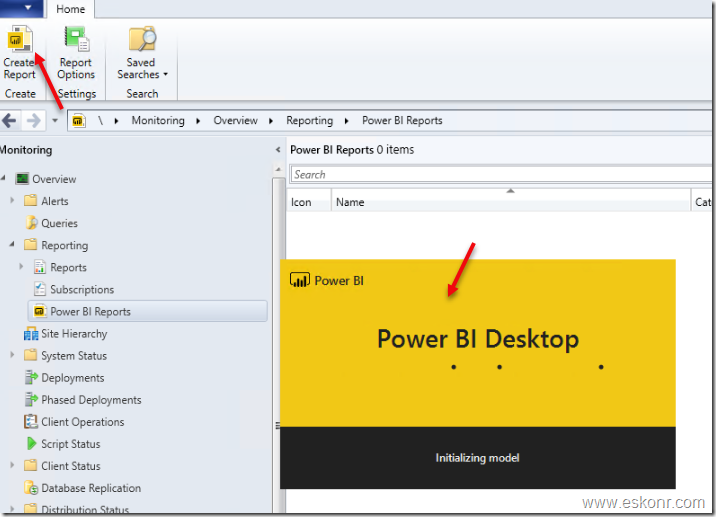Select Power BI Reports in the breadcrumb
Image resolution: width=716 pixels, height=517 pixels.
point(402,121)
